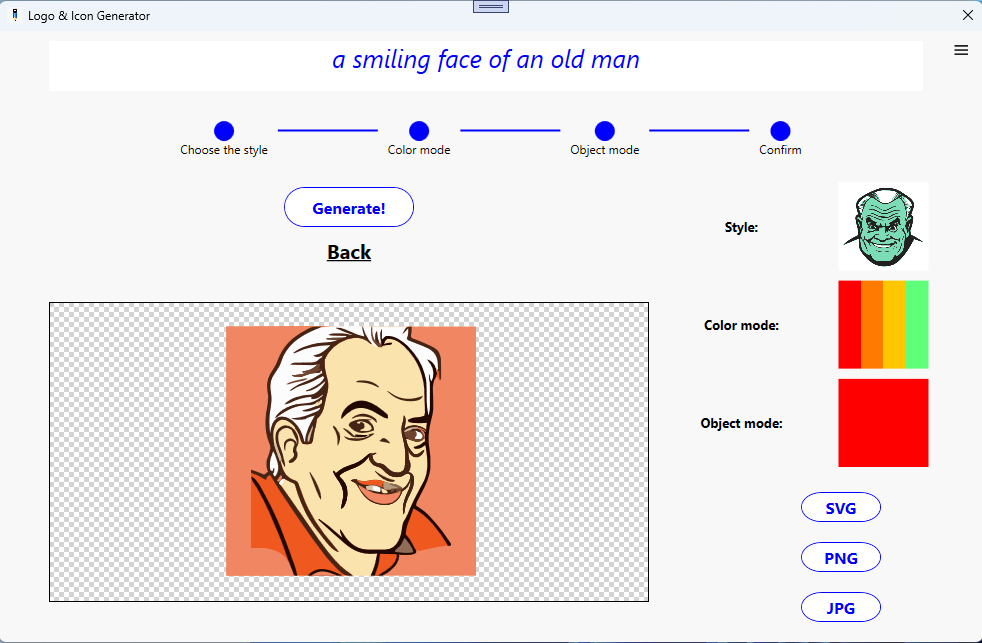
Task: Click the Color mode four-stripe palette swatch
Action: tap(883, 324)
